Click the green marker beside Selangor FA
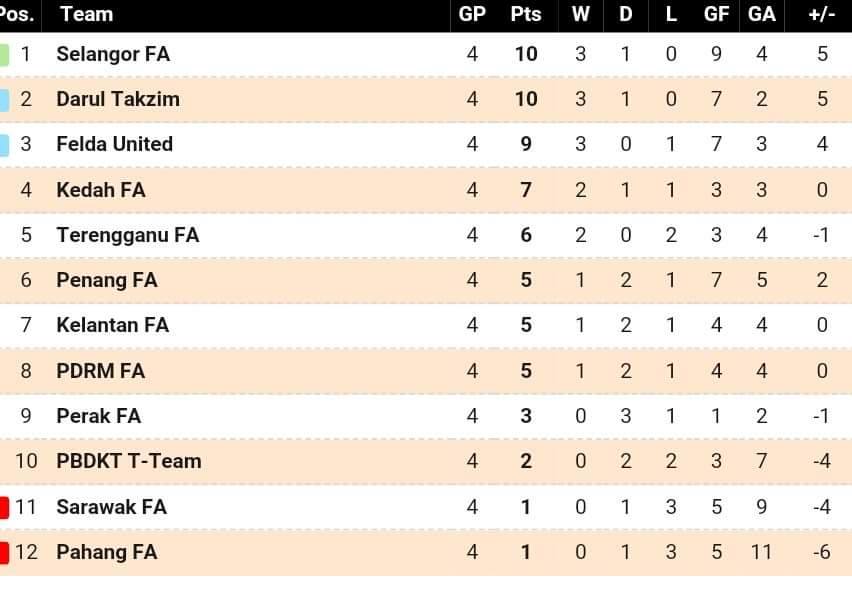 coord(4,54)
